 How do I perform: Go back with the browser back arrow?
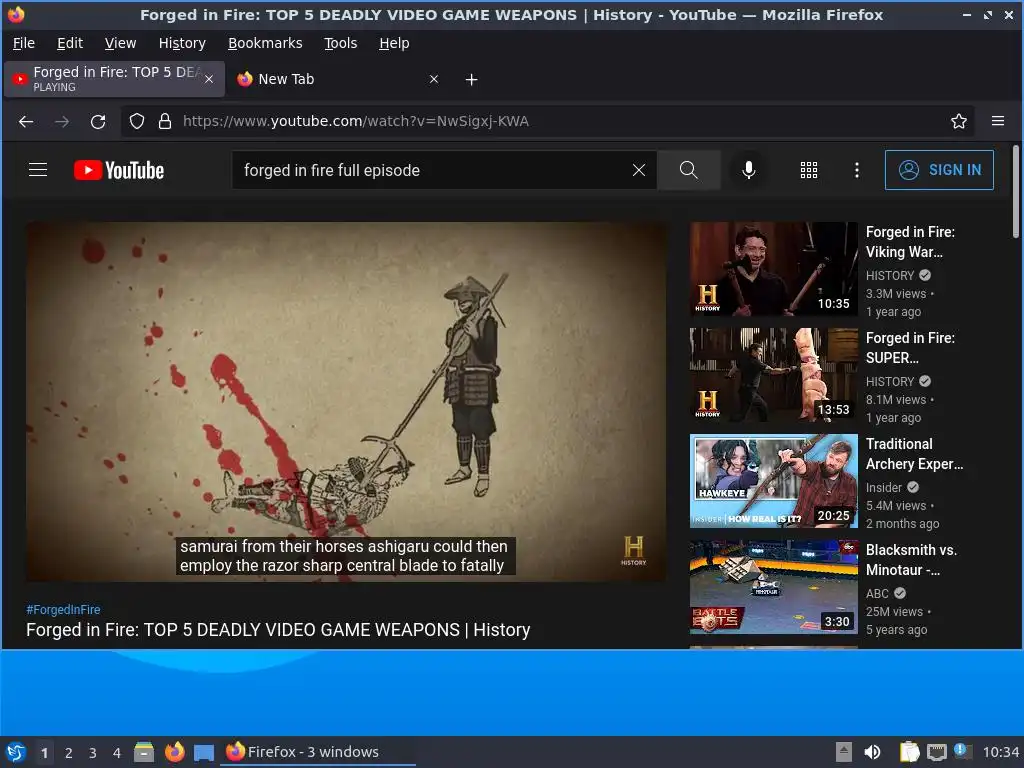26,121
